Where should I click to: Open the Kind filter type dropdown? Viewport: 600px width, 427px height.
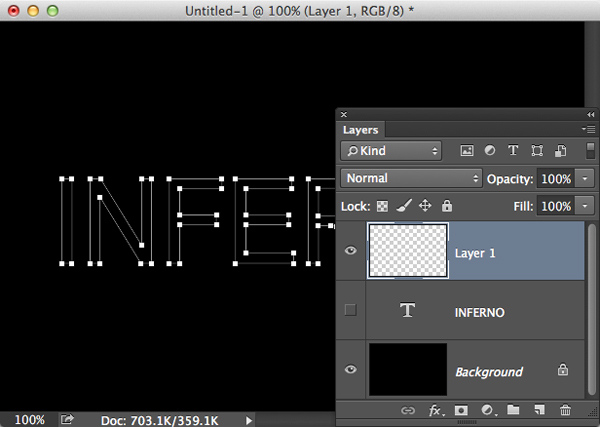coord(391,151)
